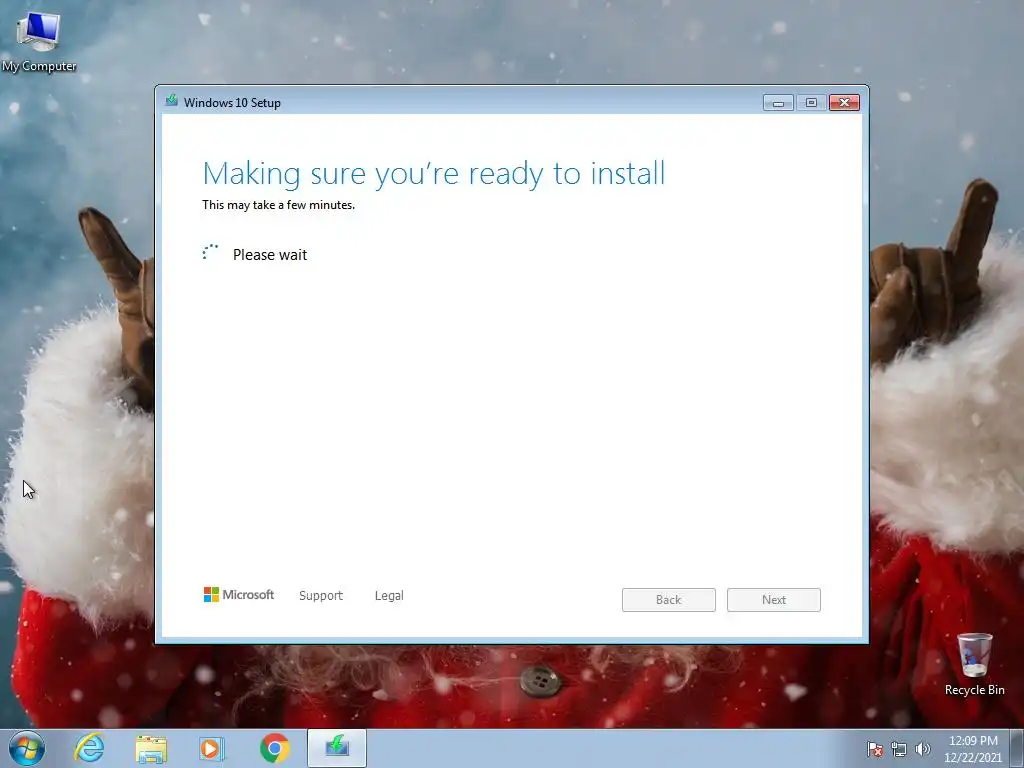Open the Legal link

[389, 596]
